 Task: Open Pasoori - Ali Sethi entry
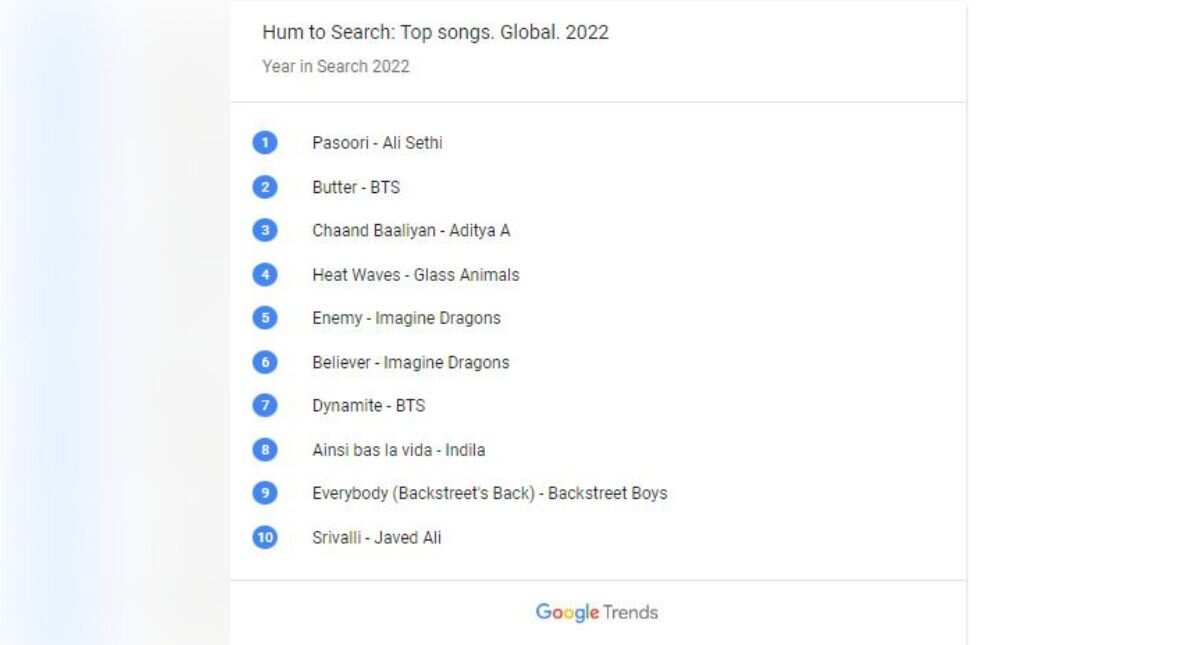coord(377,143)
